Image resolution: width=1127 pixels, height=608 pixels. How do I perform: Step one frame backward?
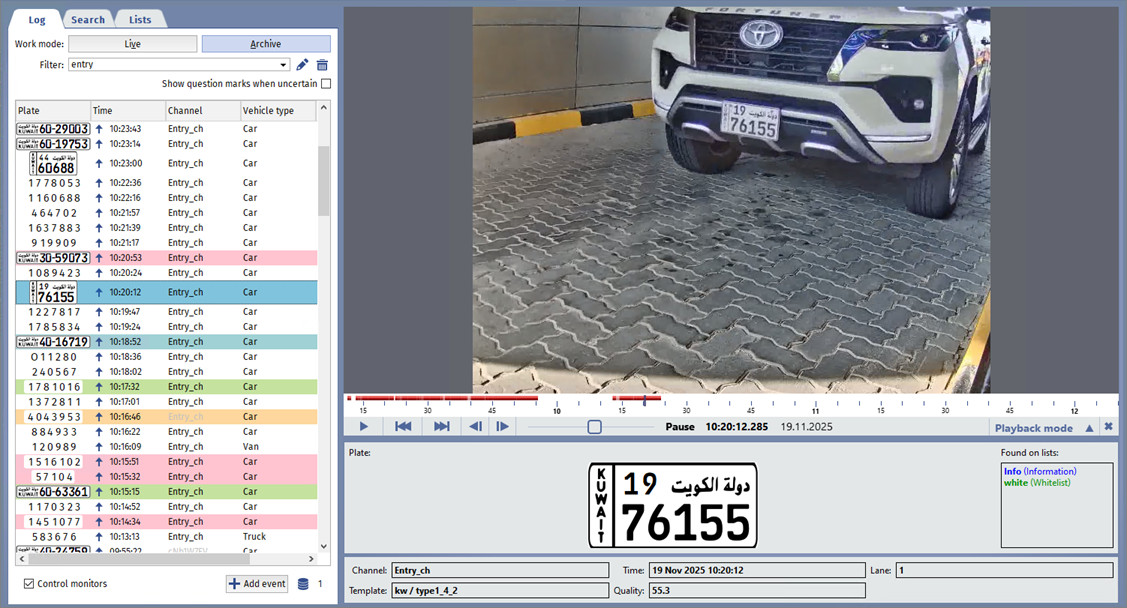(x=476, y=427)
